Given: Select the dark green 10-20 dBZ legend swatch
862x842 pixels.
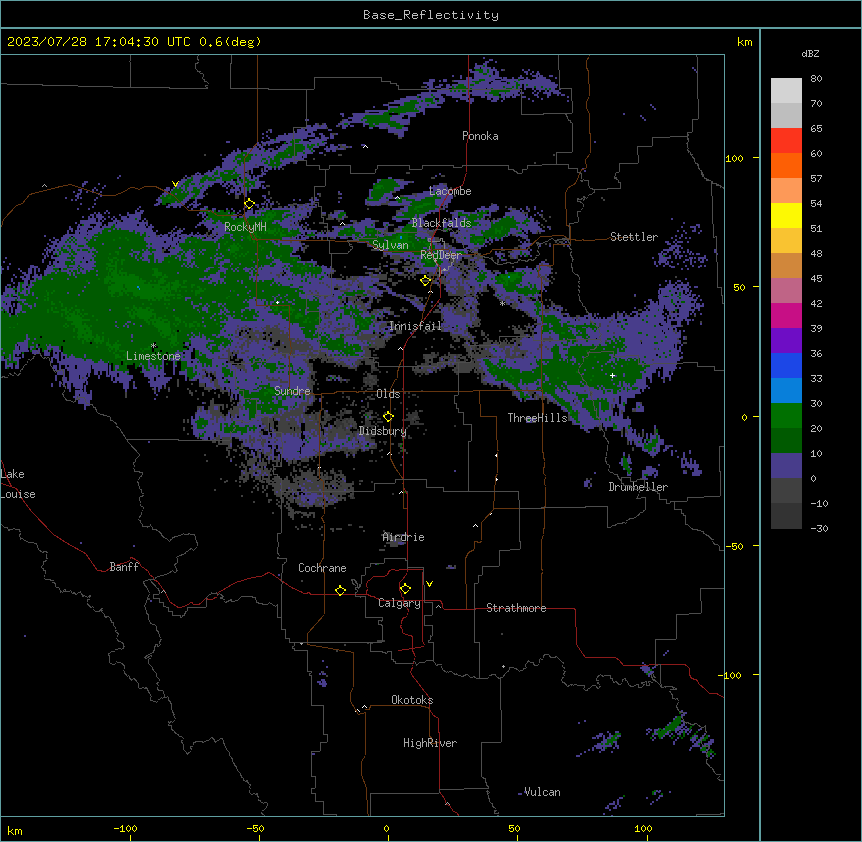Looking at the screenshot, I should 786,441.
